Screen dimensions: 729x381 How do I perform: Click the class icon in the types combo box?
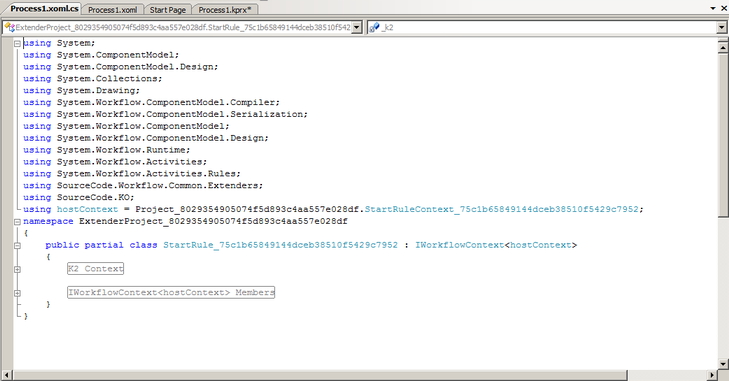point(9,27)
